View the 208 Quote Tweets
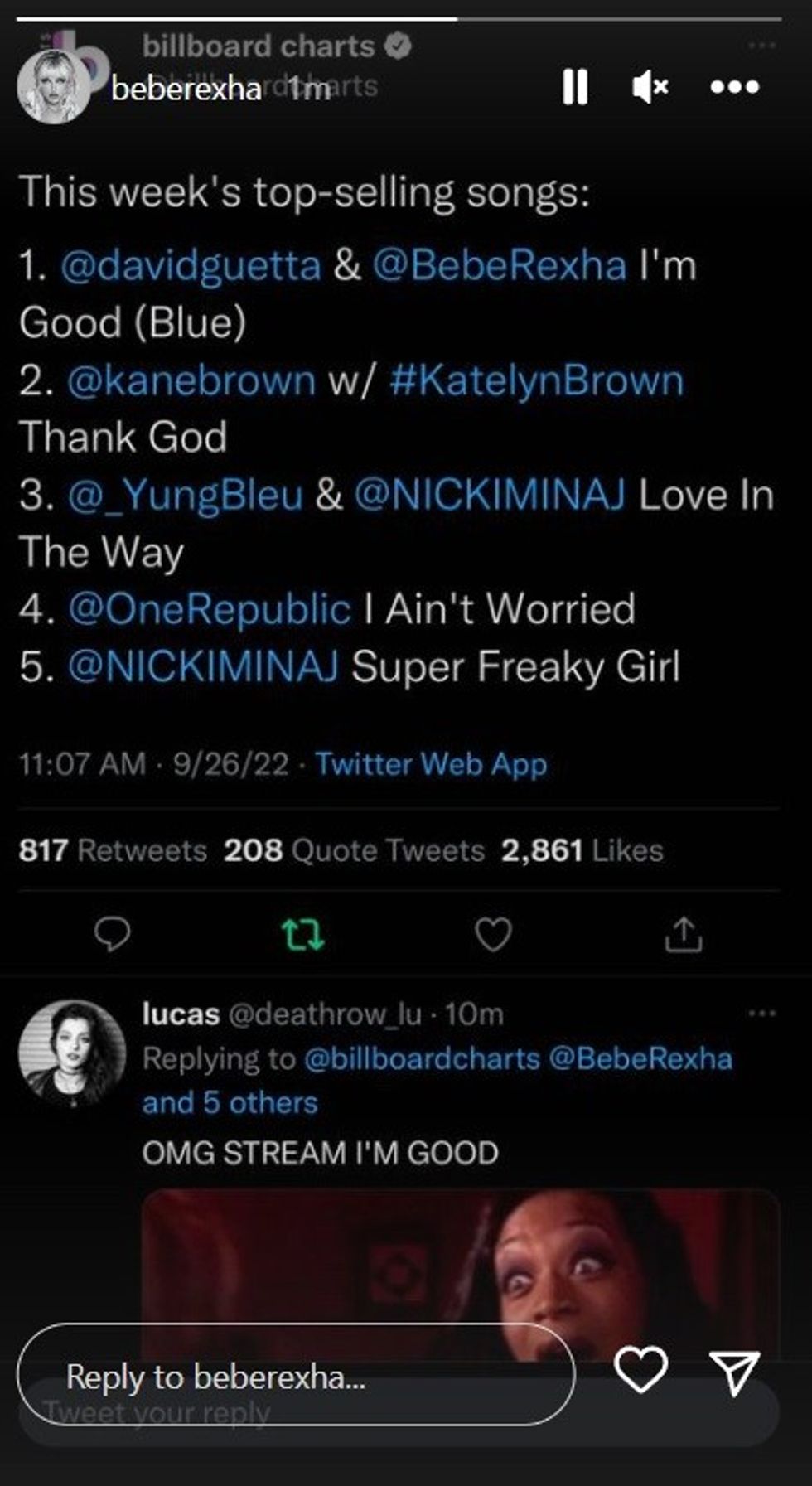Viewport: 812px width, 1486px height. pyautogui.click(x=354, y=850)
